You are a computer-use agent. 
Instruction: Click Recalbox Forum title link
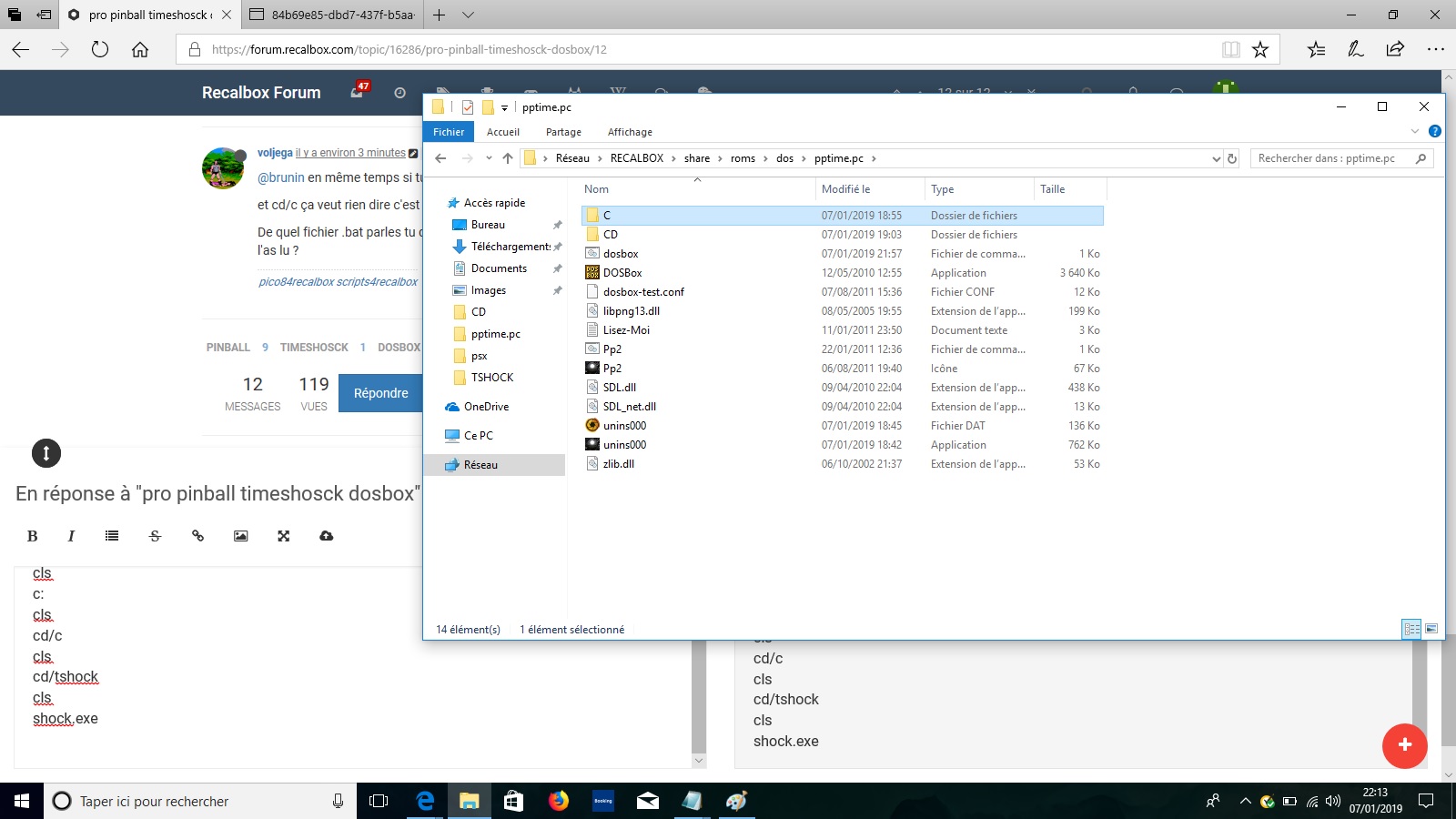click(x=261, y=93)
